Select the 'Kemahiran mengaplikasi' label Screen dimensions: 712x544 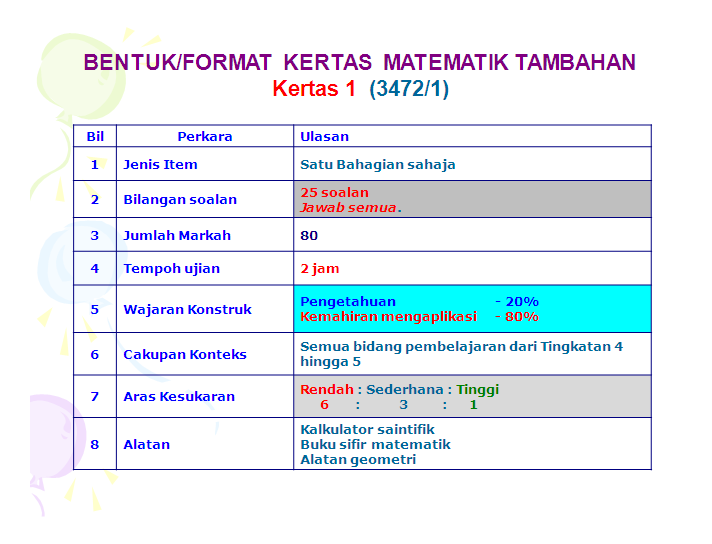[389, 317]
